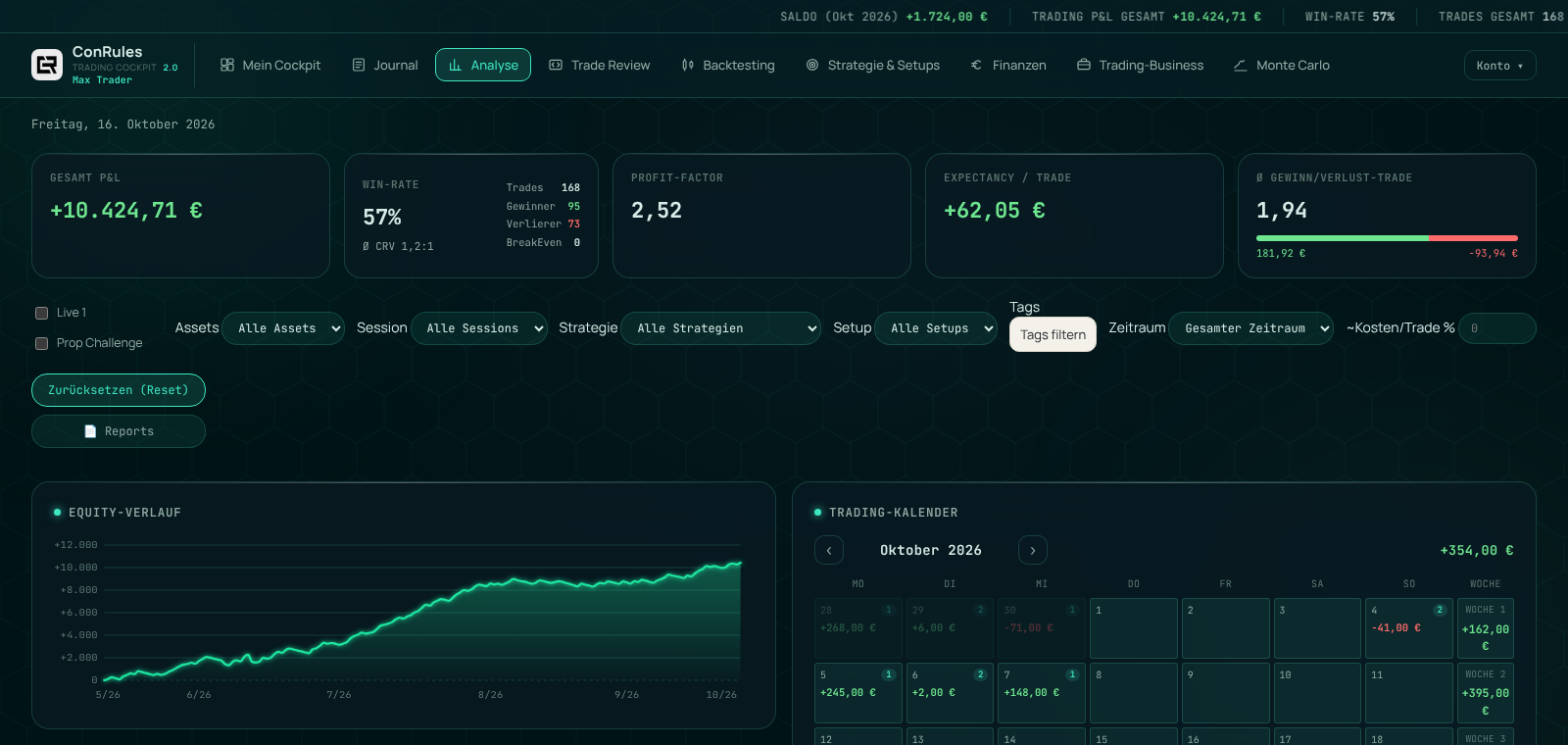Switch to the Monte Carlo tab
Screen dimensions: 1568x745
(x=1281, y=65)
